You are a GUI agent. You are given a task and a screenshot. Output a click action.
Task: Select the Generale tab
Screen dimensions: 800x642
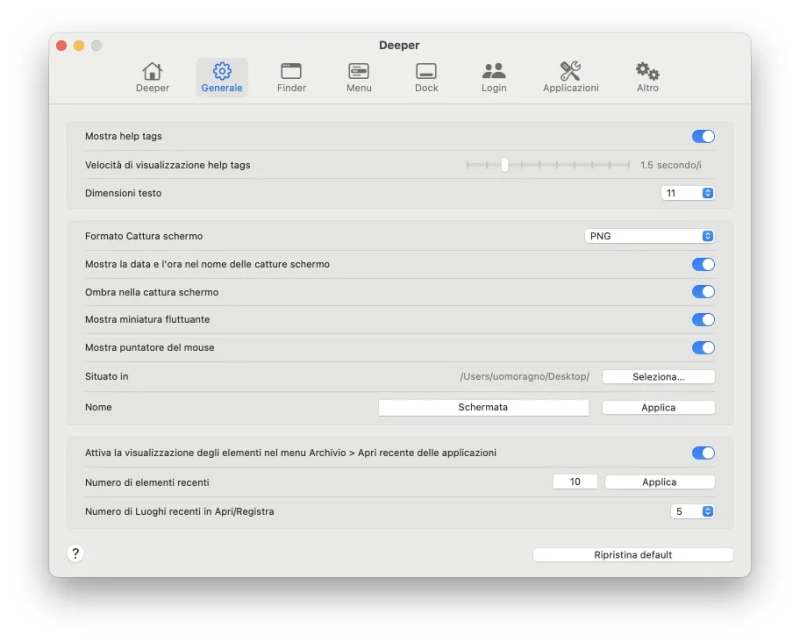pyautogui.click(x=222, y=77)
